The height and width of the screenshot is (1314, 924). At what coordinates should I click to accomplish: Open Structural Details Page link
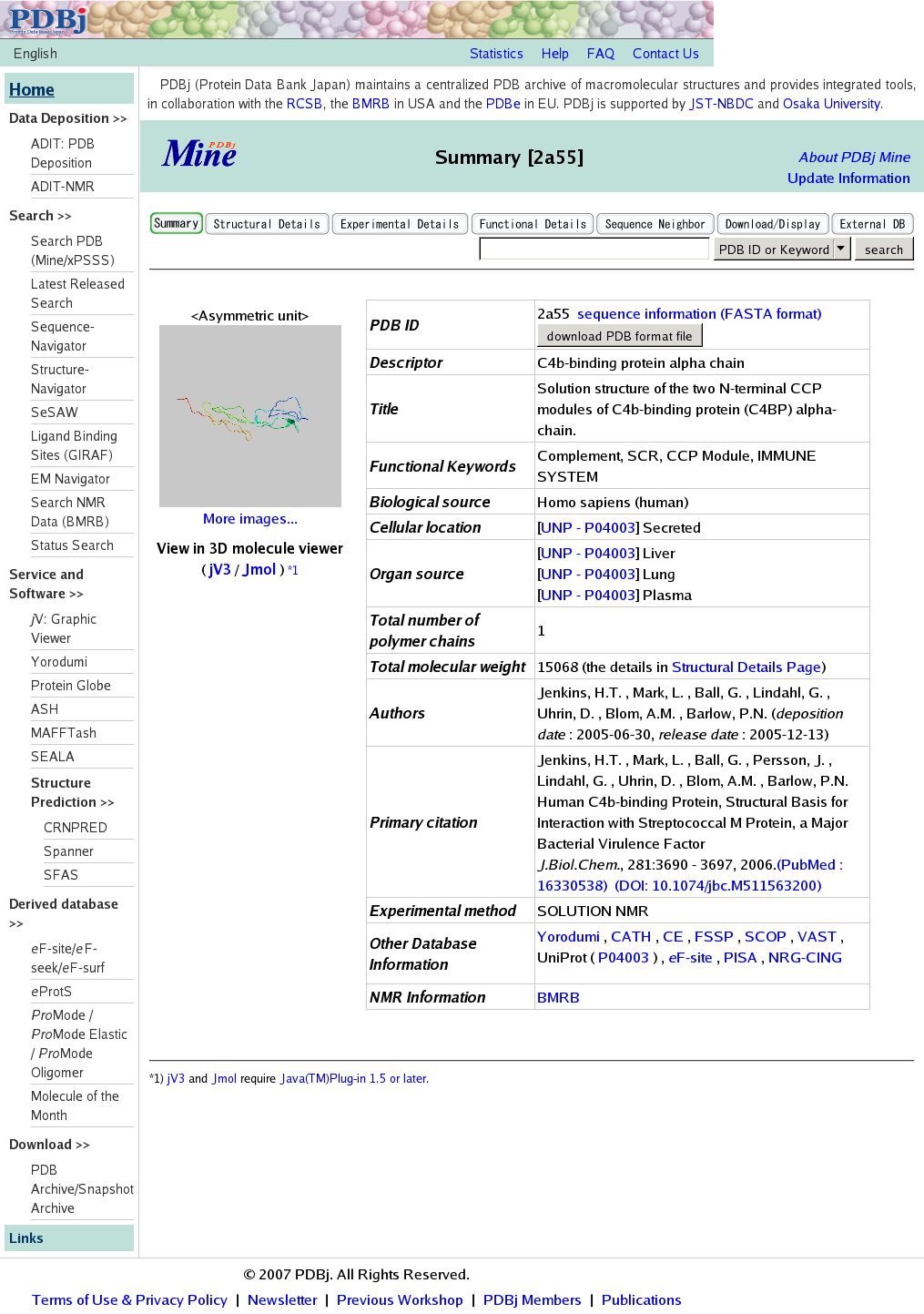click(746, 667)
